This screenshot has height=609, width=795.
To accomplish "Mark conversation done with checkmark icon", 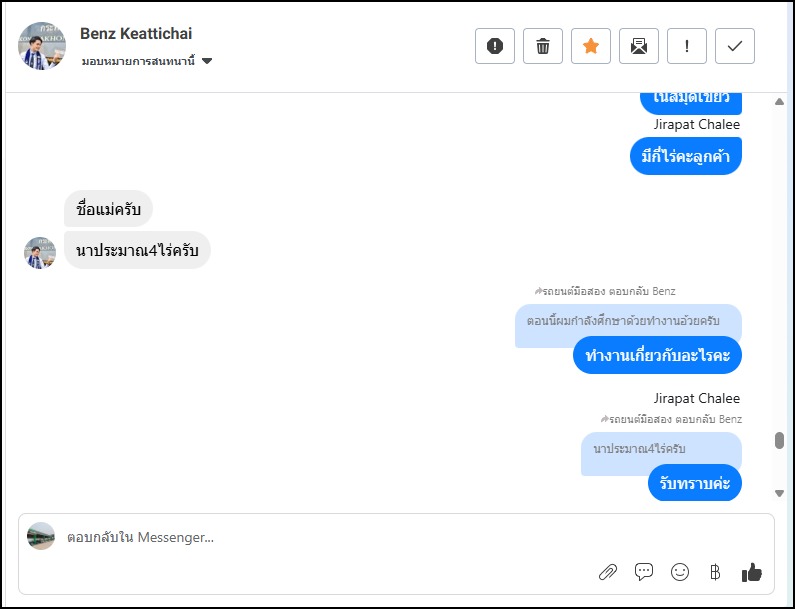I will click(x=735, y=46).
